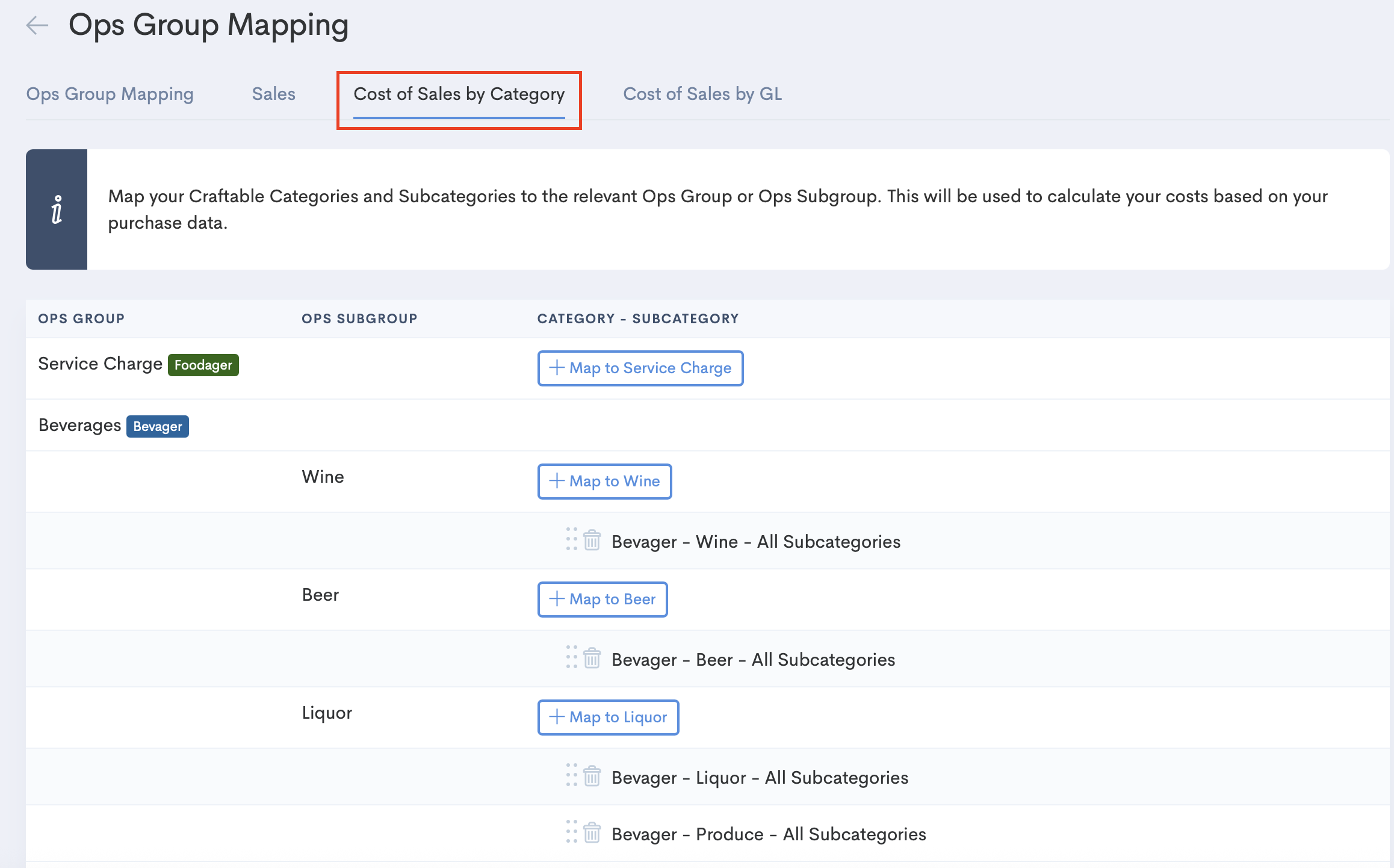Click Map to Service Charge
This screenshot has width=1394, height=868.
click(640, 368)
